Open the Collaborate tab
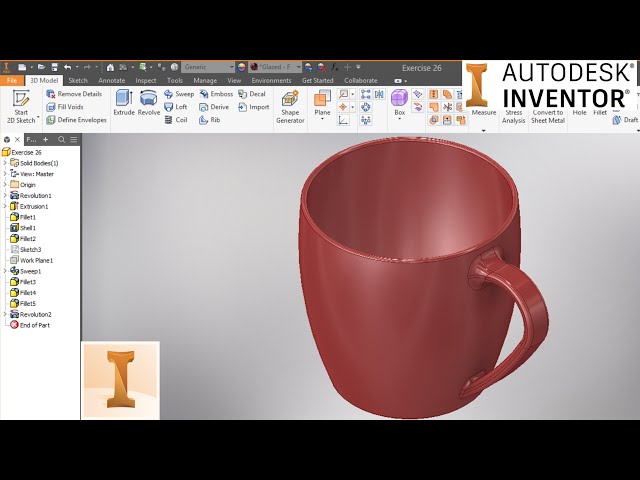 click(361, 80)
